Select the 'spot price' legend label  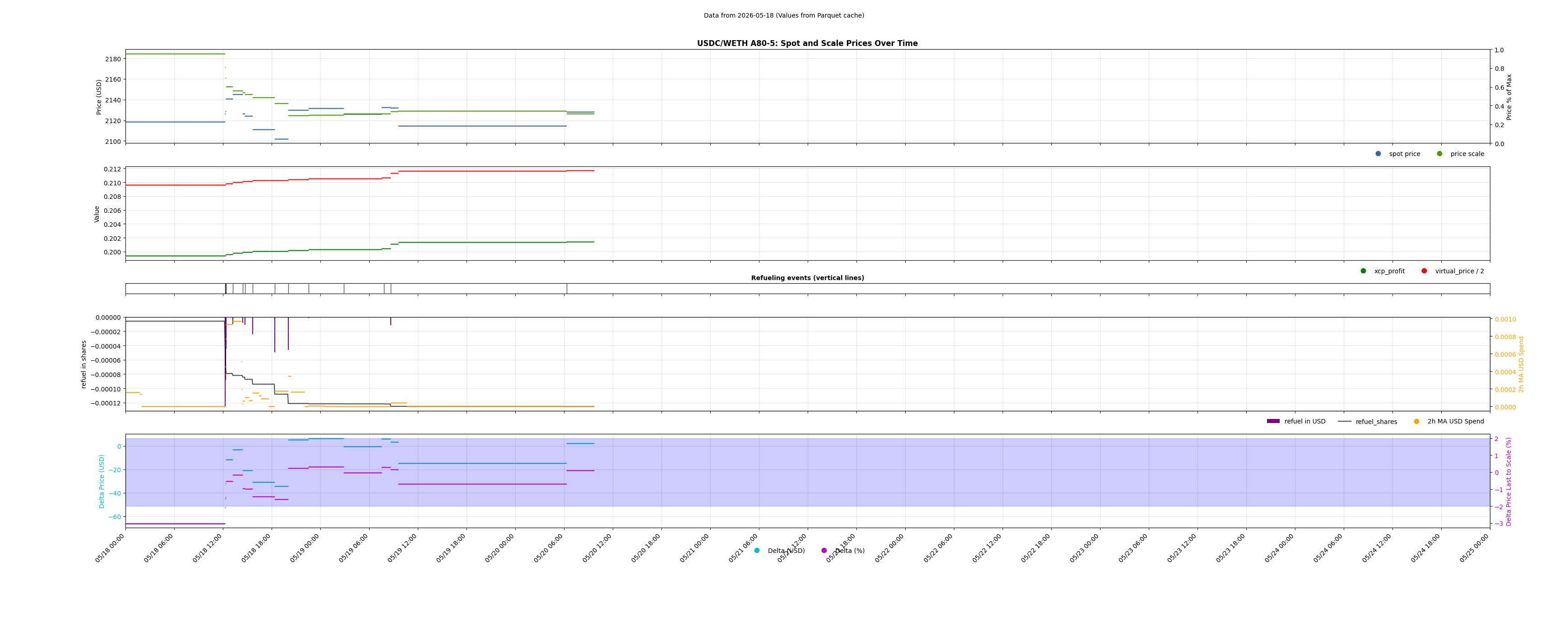[1404, 154]
